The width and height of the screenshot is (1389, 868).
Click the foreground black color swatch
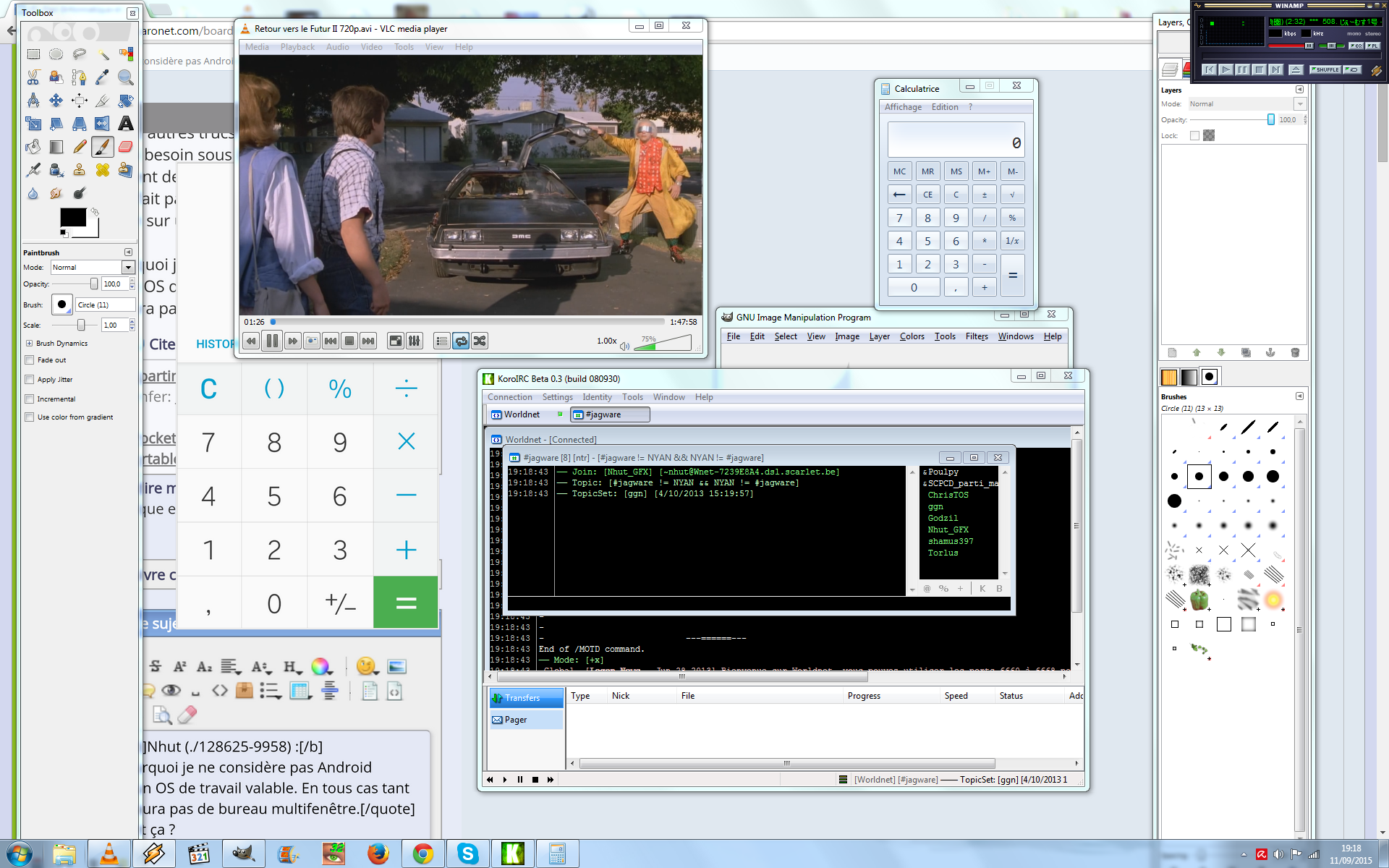click(x=72, y=217)
